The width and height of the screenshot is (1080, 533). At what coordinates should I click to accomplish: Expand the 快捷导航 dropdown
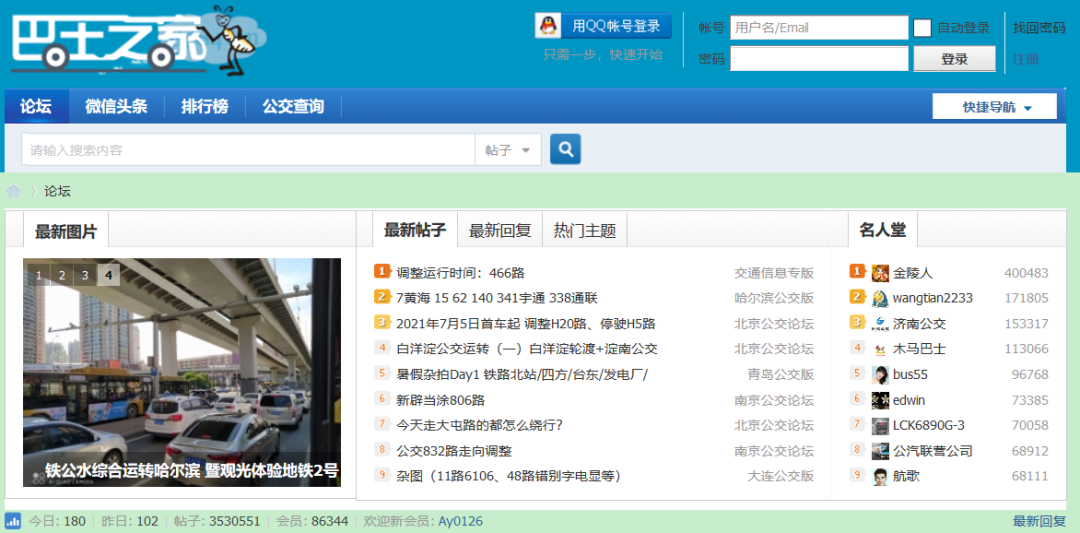click(994, 107)
